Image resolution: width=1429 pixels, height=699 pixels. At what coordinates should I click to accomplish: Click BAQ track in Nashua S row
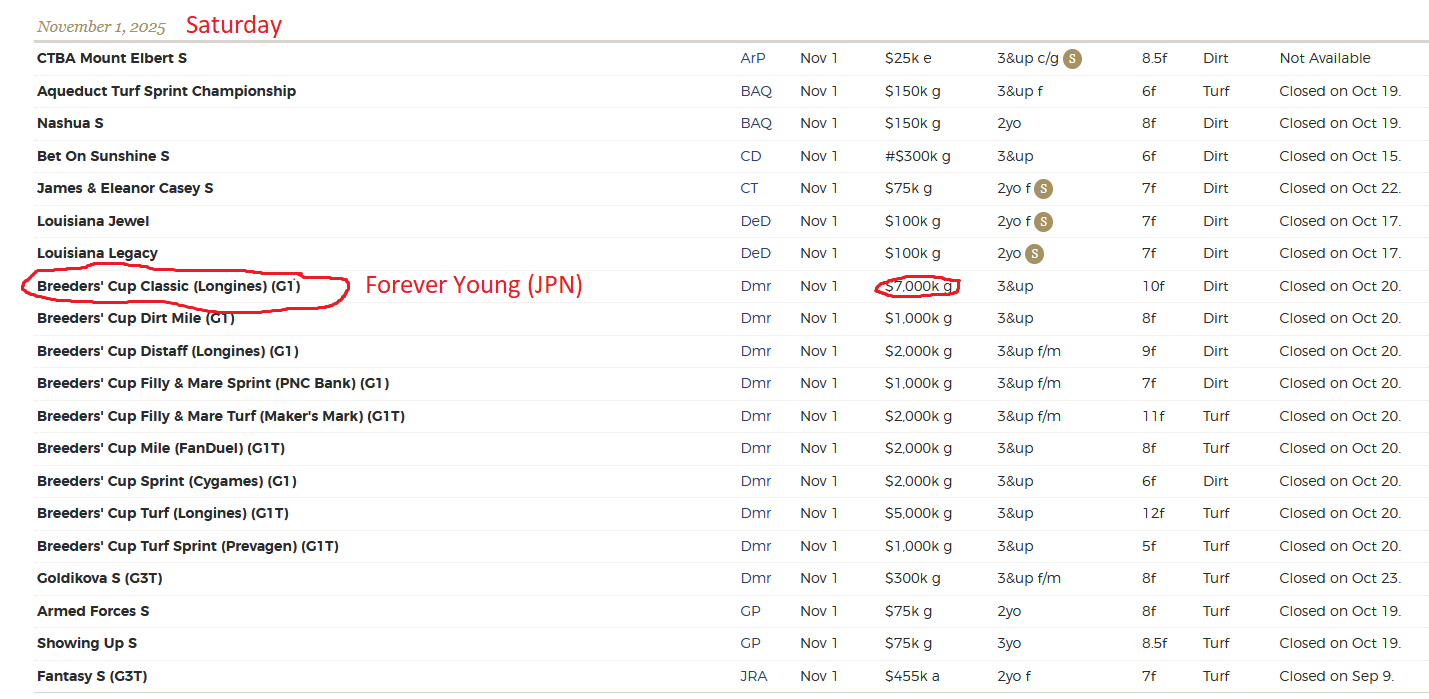(x=756, y=123)
